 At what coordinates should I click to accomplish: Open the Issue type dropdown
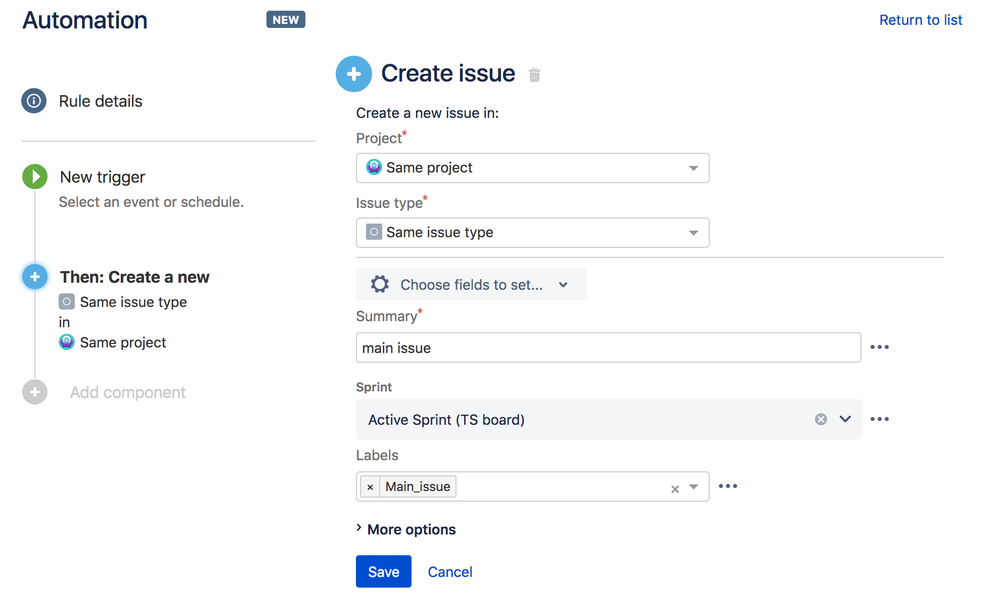533,233
